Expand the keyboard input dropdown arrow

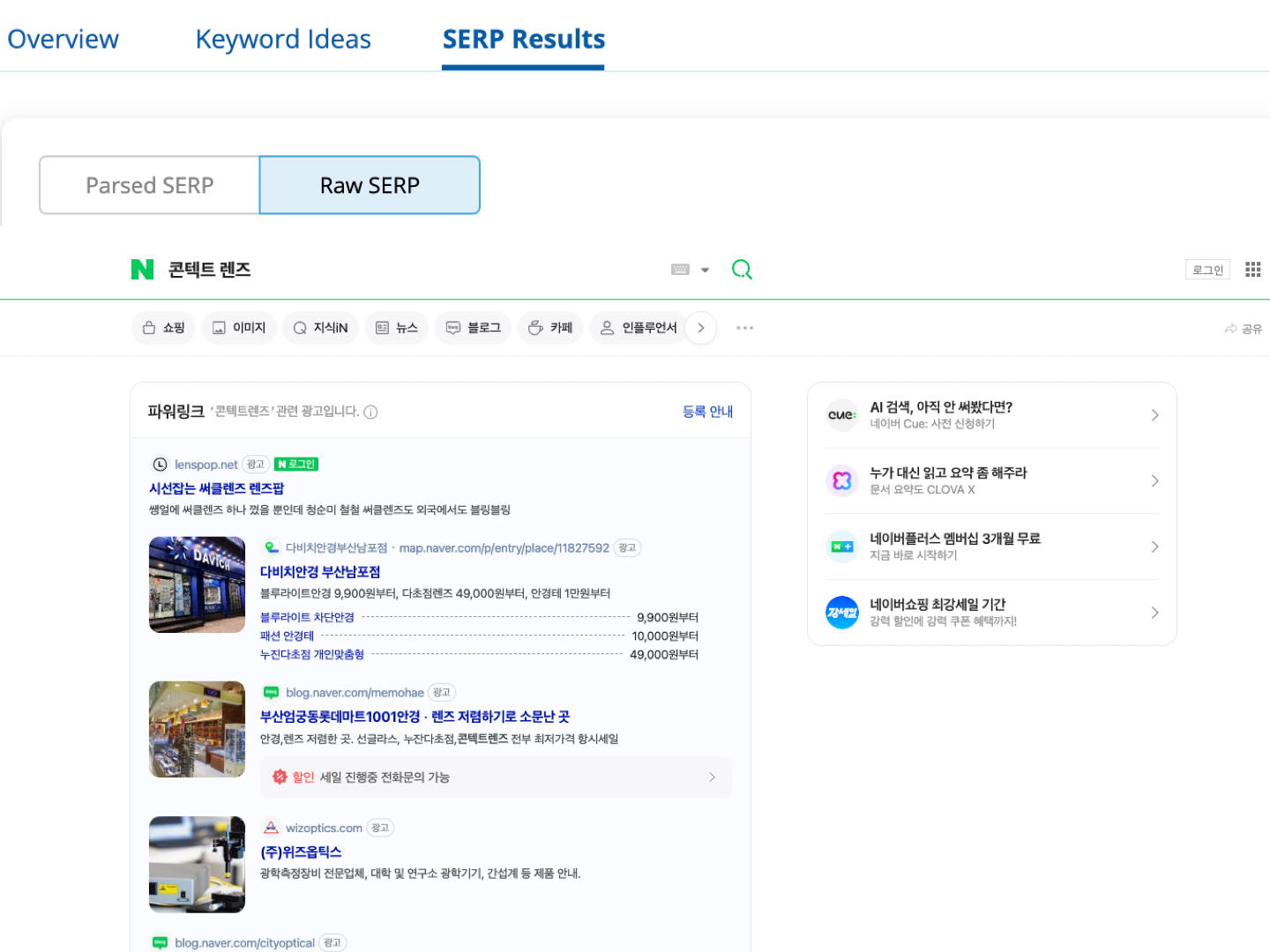[x=705, y=270]
